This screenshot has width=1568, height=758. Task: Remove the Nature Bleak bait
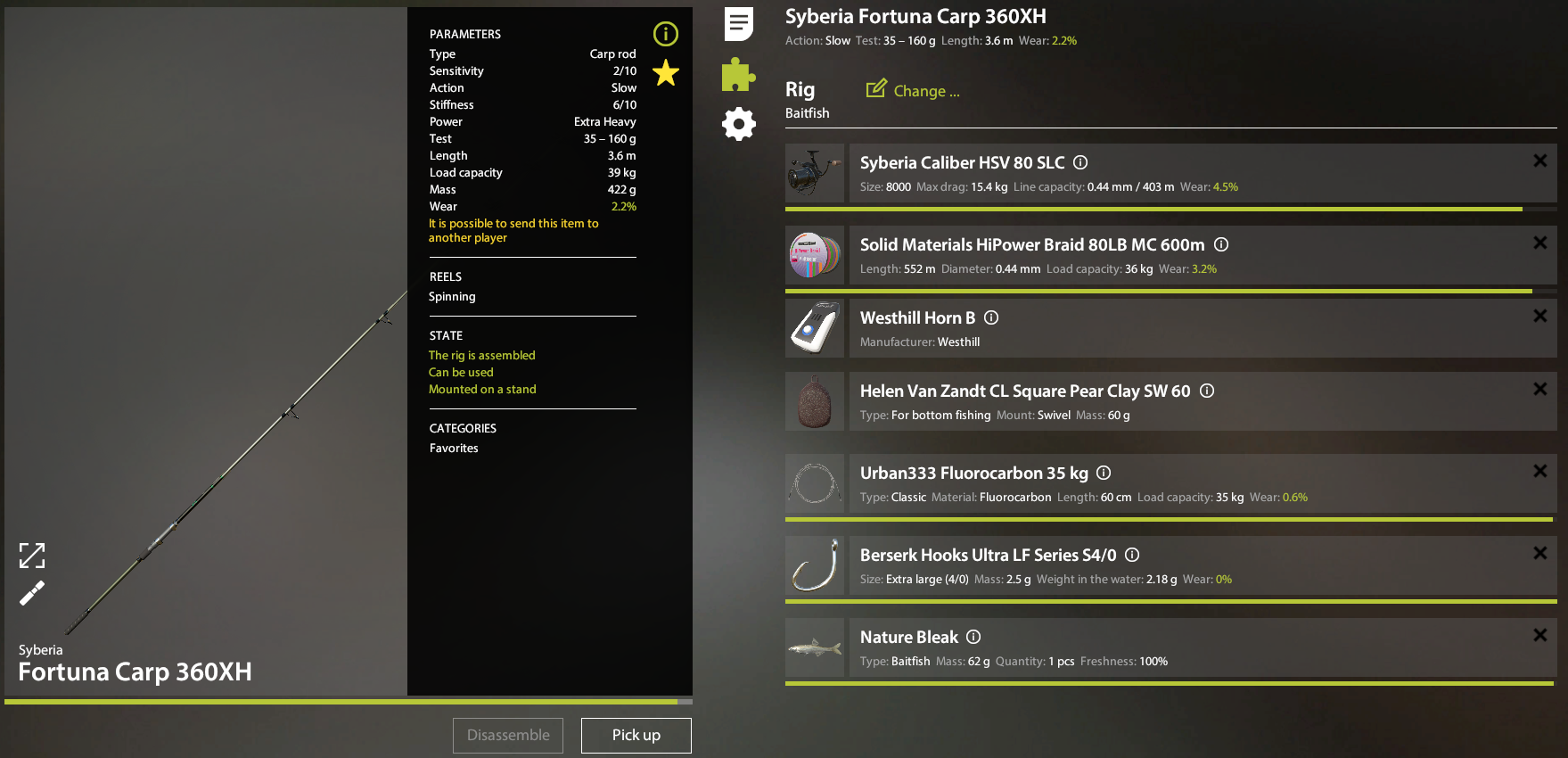(x=1539, y=635)
